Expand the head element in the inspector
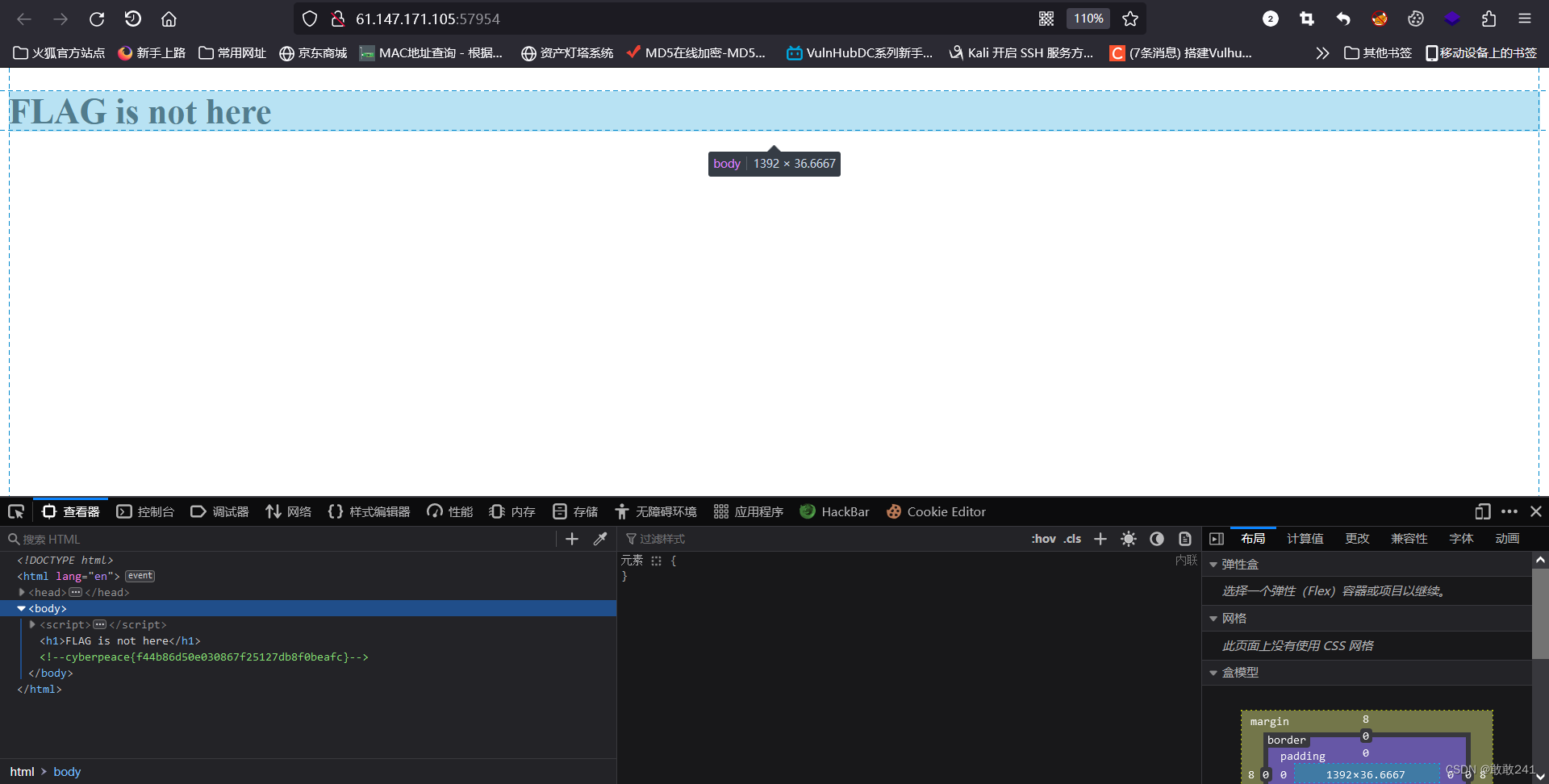This screenshot has width=1549, height=784. pyautogui.click(x=23, y=592)
